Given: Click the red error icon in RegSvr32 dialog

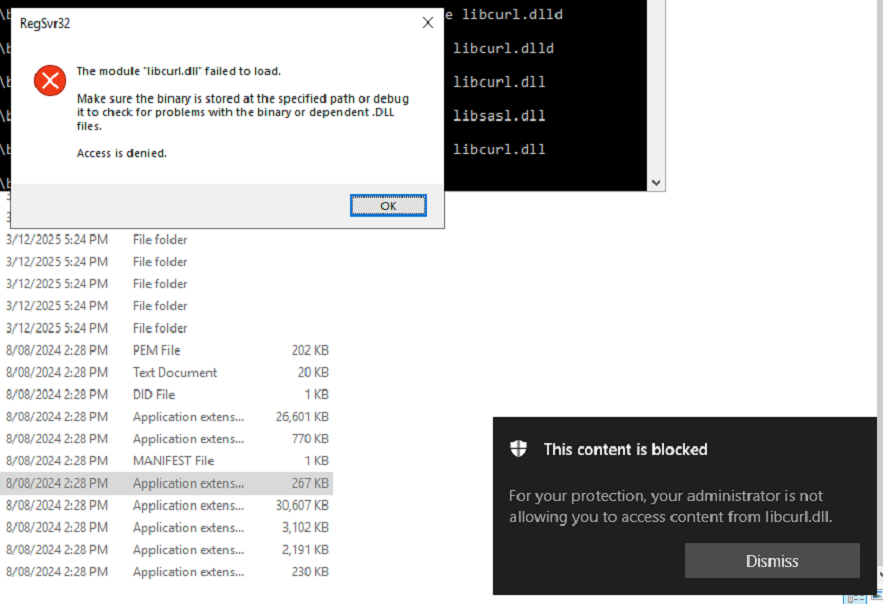Looking at the screenshot, I should [50, 80].
